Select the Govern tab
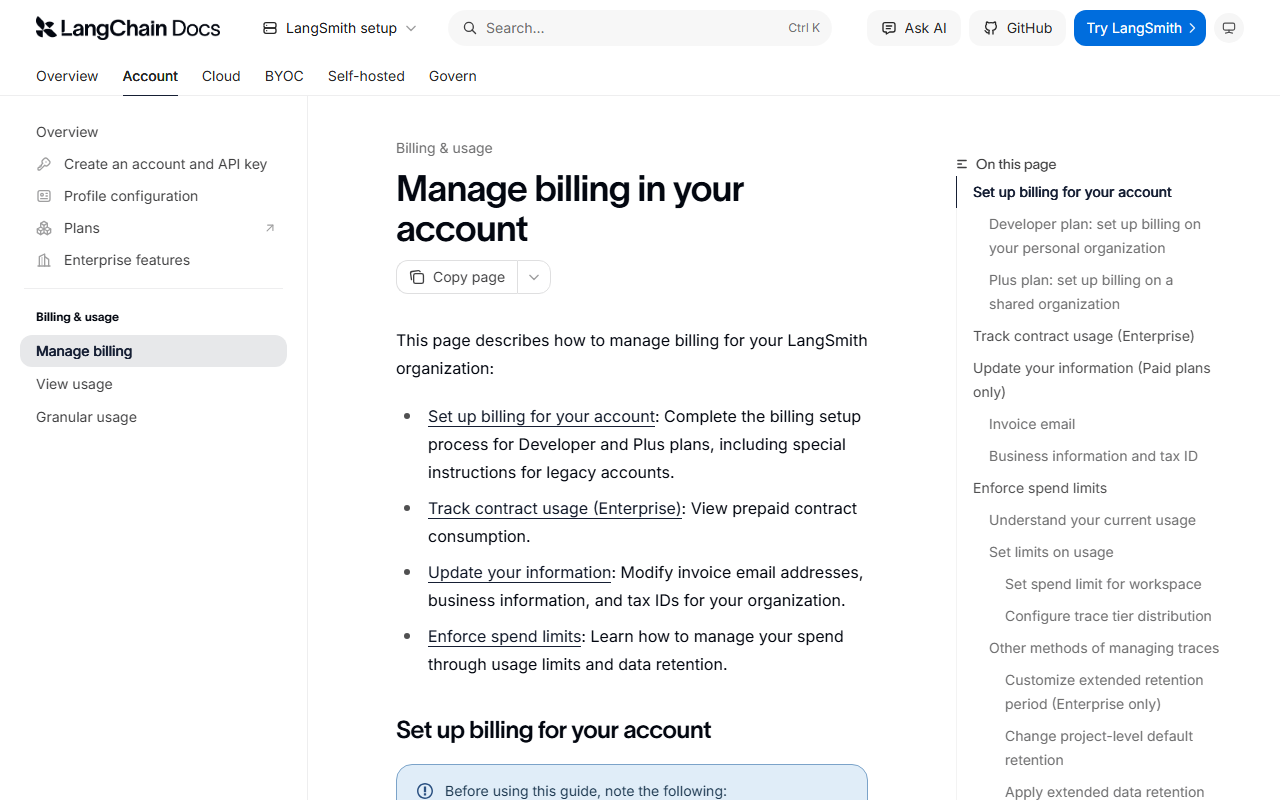This screenshot has width=1280, height=800. pos(453,76)
